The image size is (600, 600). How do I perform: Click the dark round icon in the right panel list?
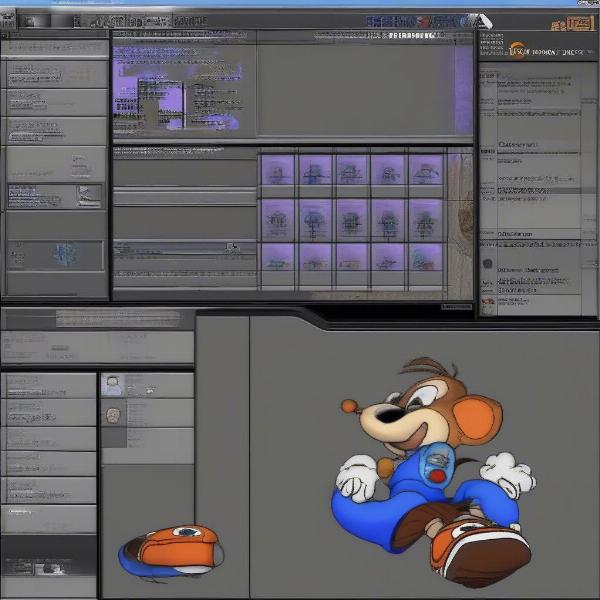(x=487, y=263)
